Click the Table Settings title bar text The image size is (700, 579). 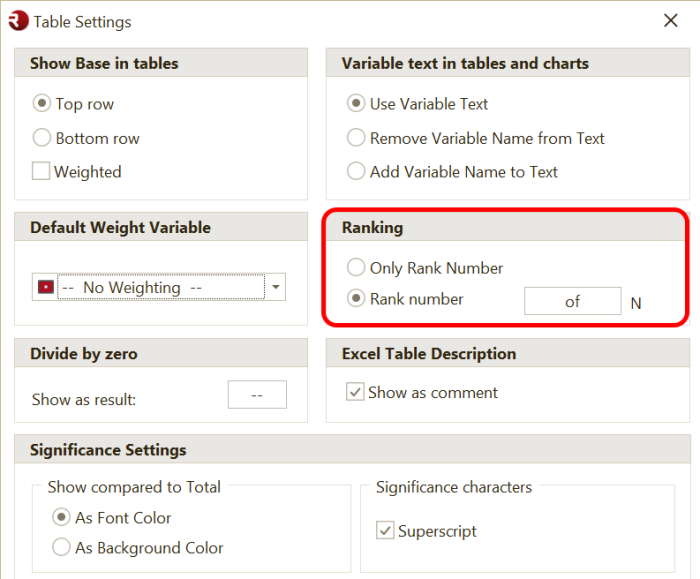pyautogui.click(x=83, y=21)
